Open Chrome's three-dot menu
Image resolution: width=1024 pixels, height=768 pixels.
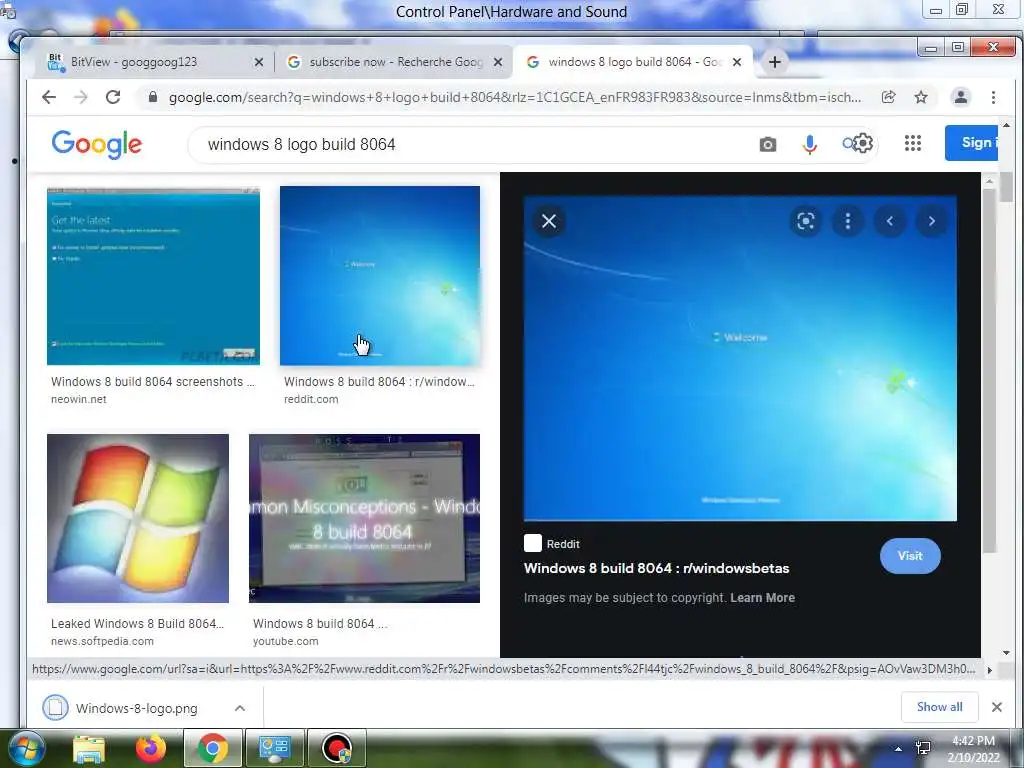tap(993, 97)
